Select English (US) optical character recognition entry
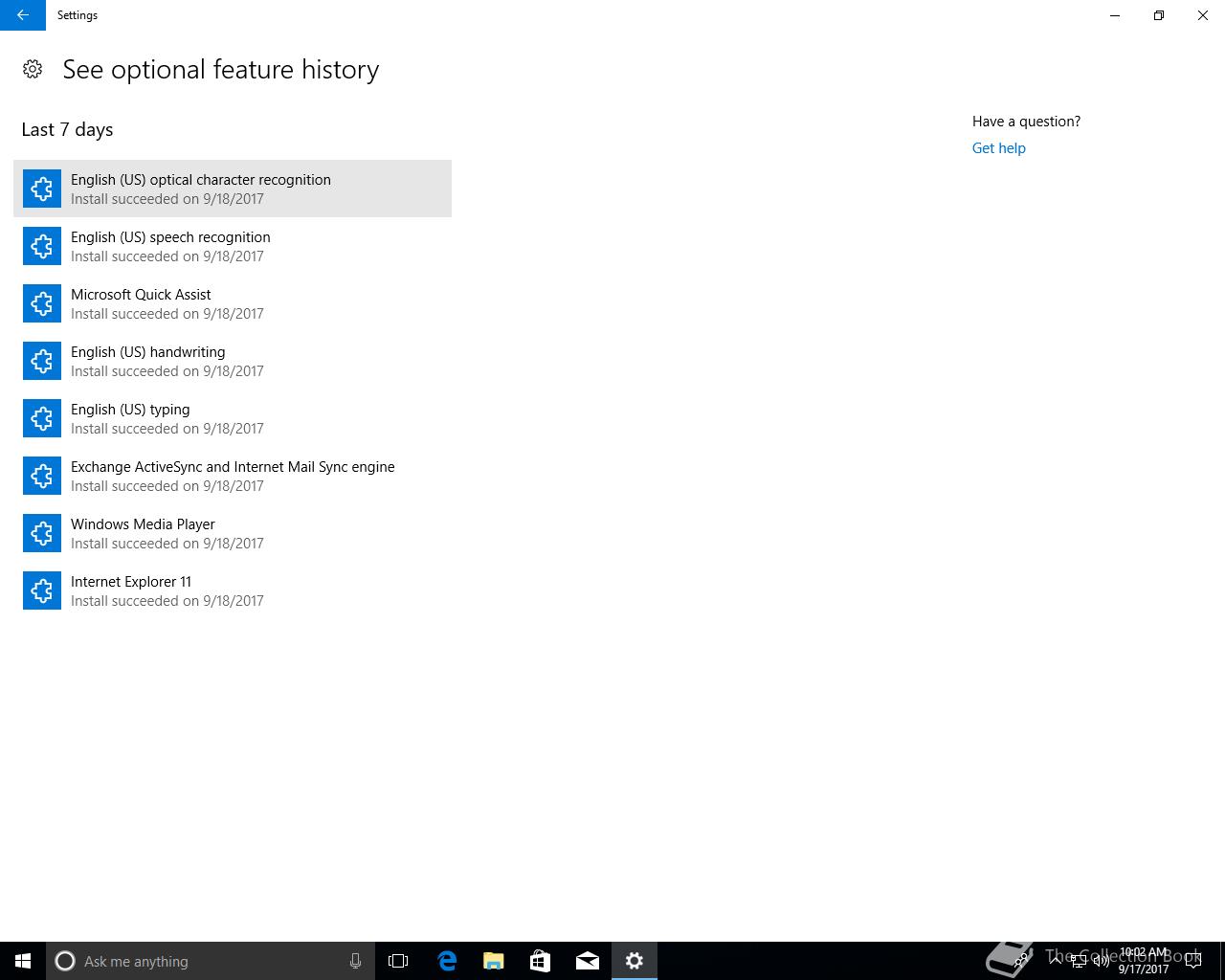Screen dimensions: 1225x980 pos(233,189)
